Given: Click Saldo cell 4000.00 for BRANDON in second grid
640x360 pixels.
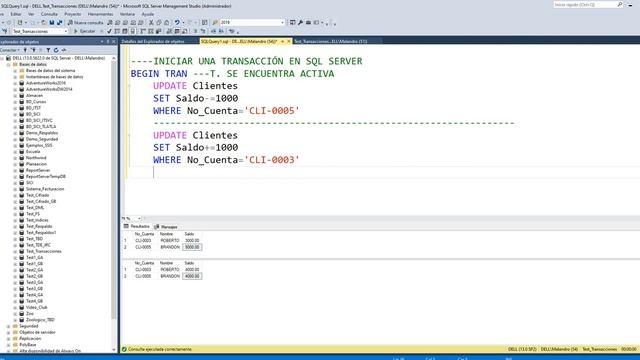Looking at the screenshot, I should tap(192, 276).
